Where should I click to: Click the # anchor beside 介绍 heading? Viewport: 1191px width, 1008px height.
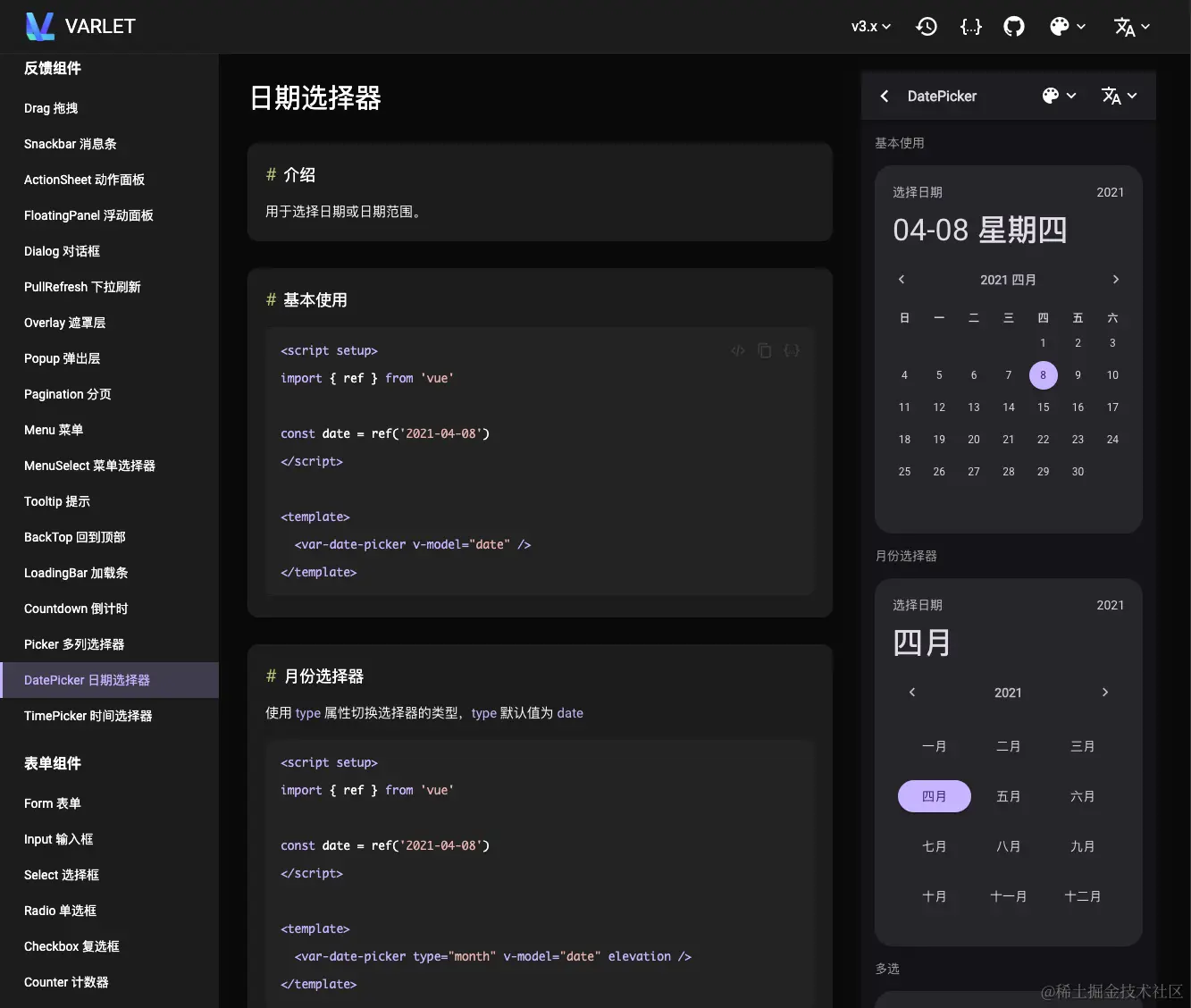pyautogui.click(x=271, y=175)
